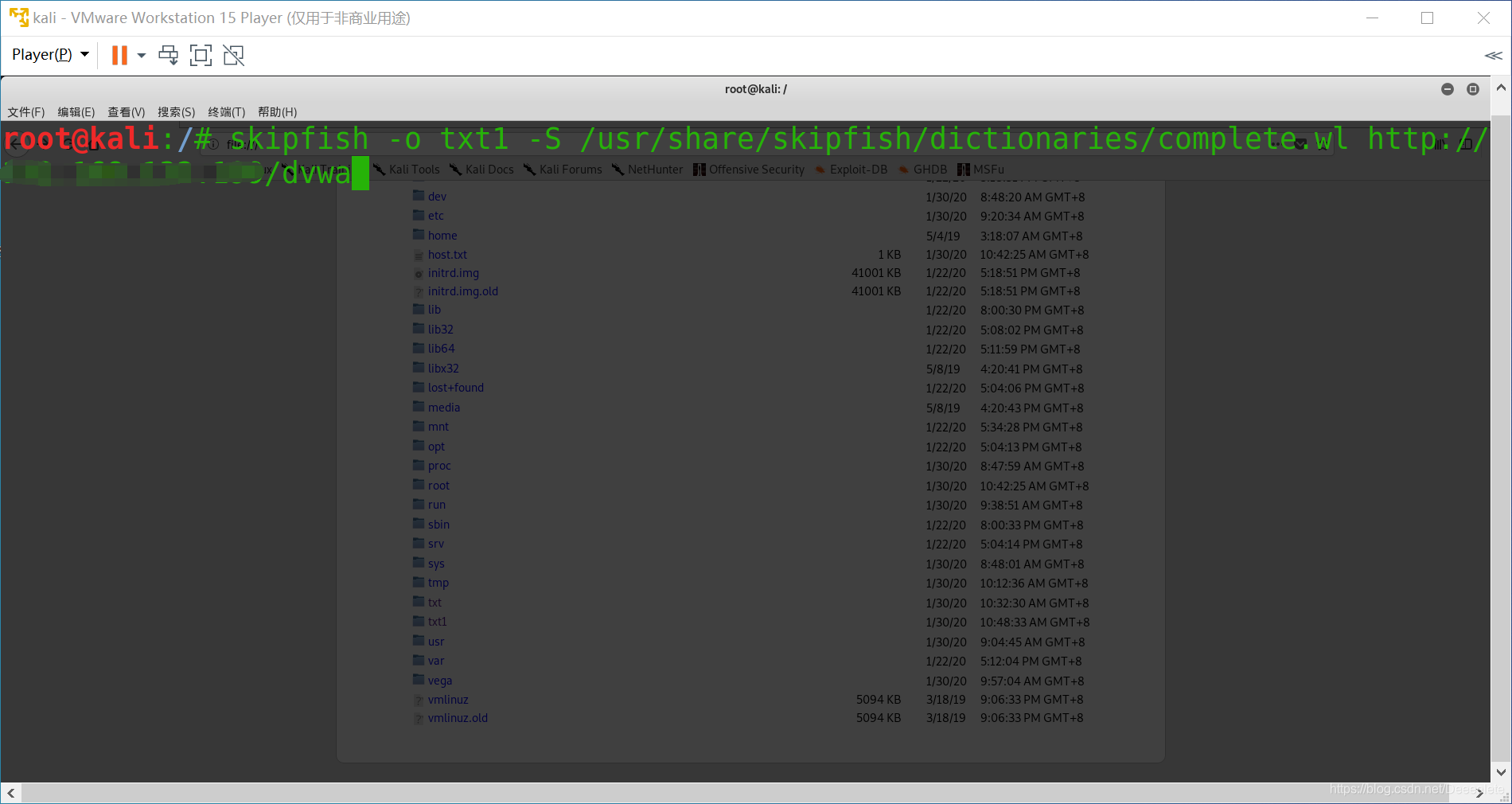Open the var directory link
This screenshot has height=804, width=1512.
pos(436,661)
